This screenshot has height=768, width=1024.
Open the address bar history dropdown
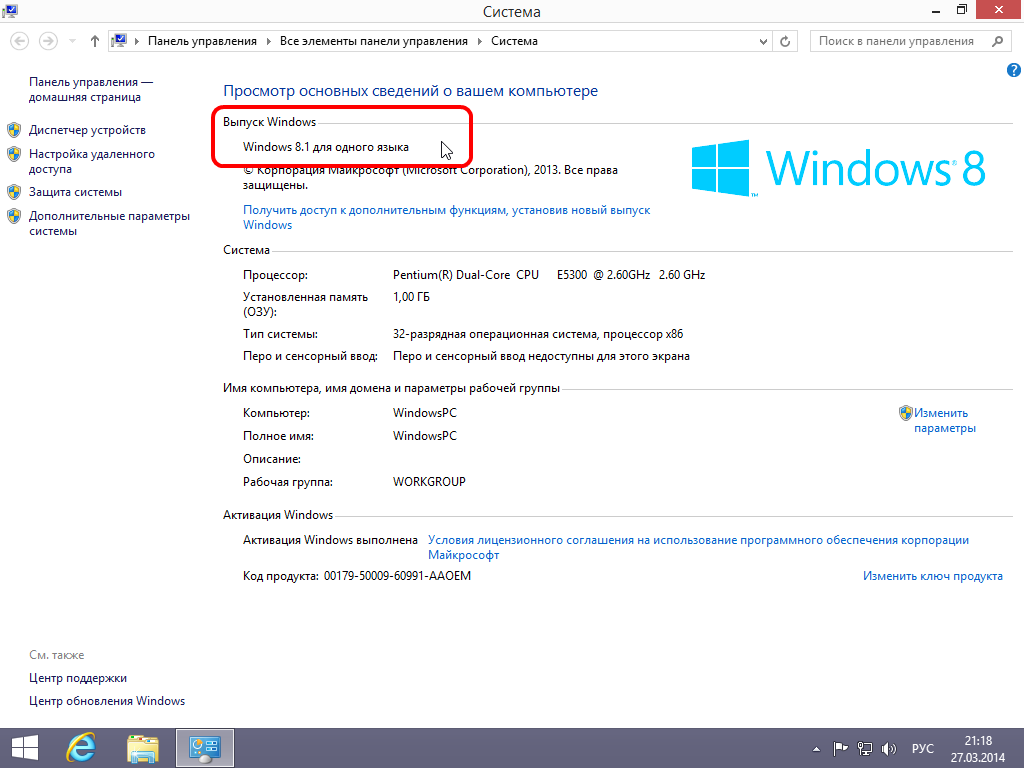[x=763, y=41]
